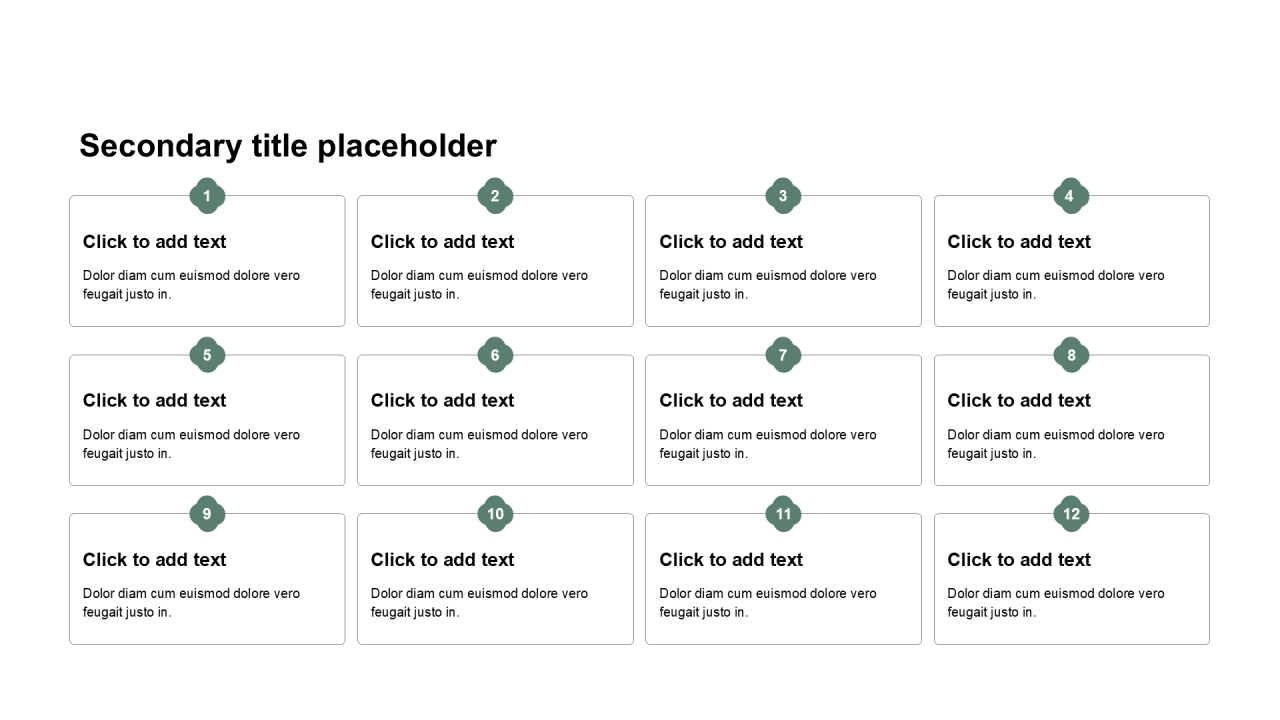The width and height of the screenshot is (1280, 720).
Task: Select 'Click to add text' under badge 9
Action: coord(155,560)
